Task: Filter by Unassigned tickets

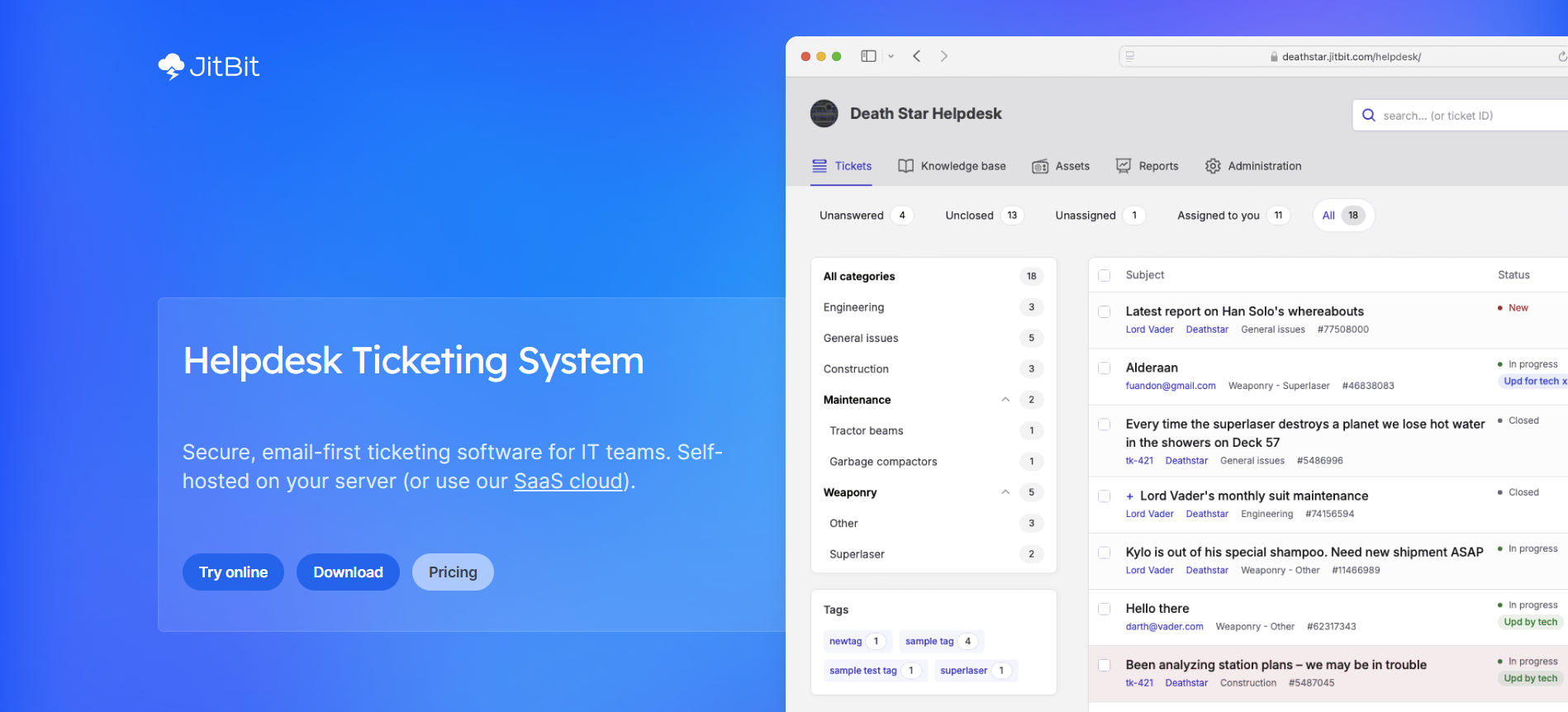Action: point(1100,216)
